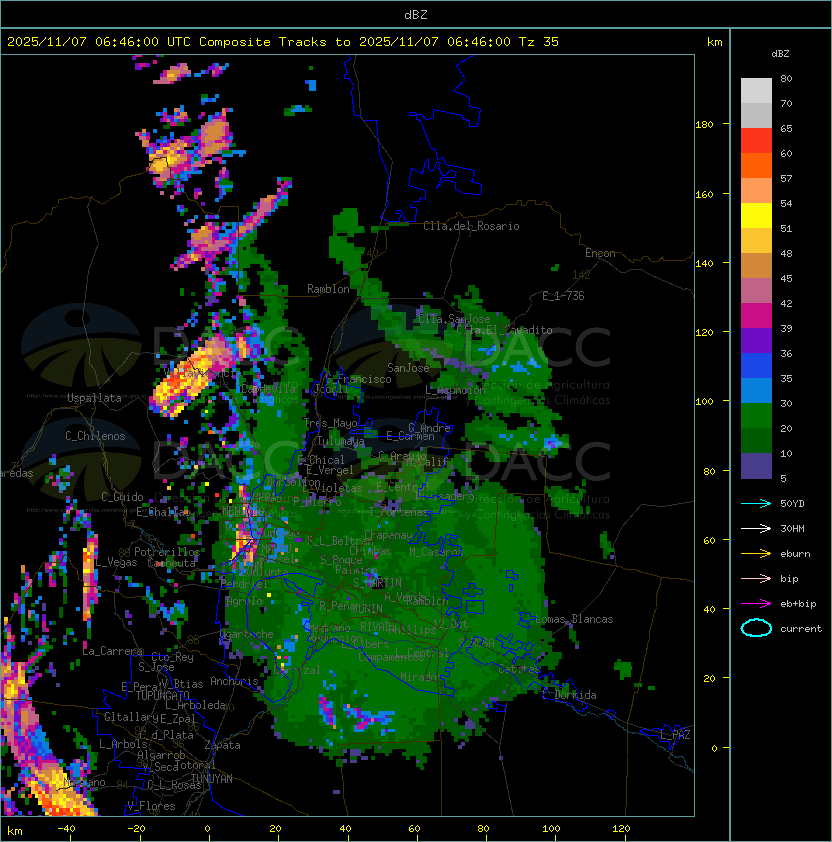Pick the light gray swatch atop the dBZ scale

pyautogui.click(x=756, y=90)
